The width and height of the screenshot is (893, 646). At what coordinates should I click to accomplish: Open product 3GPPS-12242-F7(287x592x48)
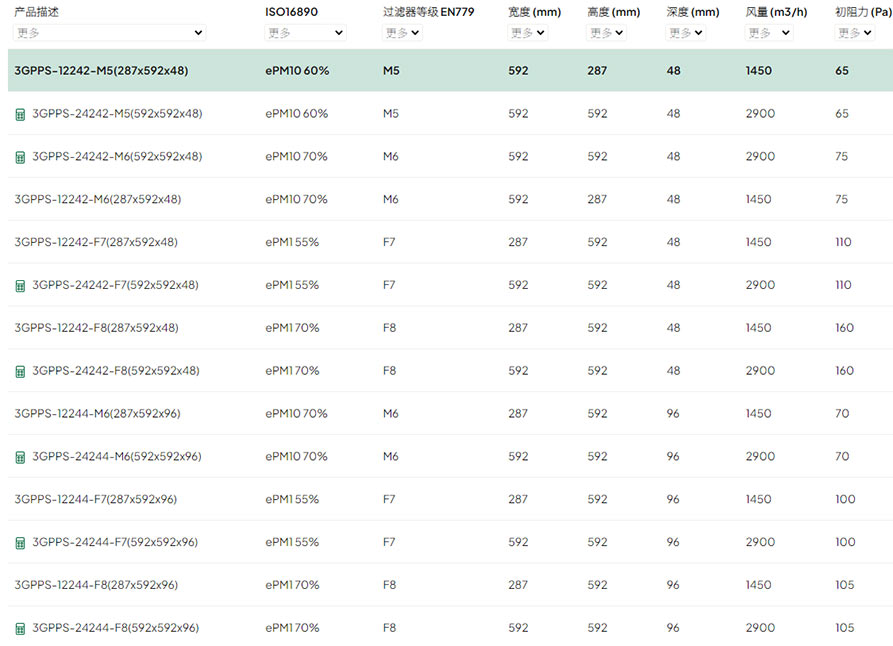(96, 242)
